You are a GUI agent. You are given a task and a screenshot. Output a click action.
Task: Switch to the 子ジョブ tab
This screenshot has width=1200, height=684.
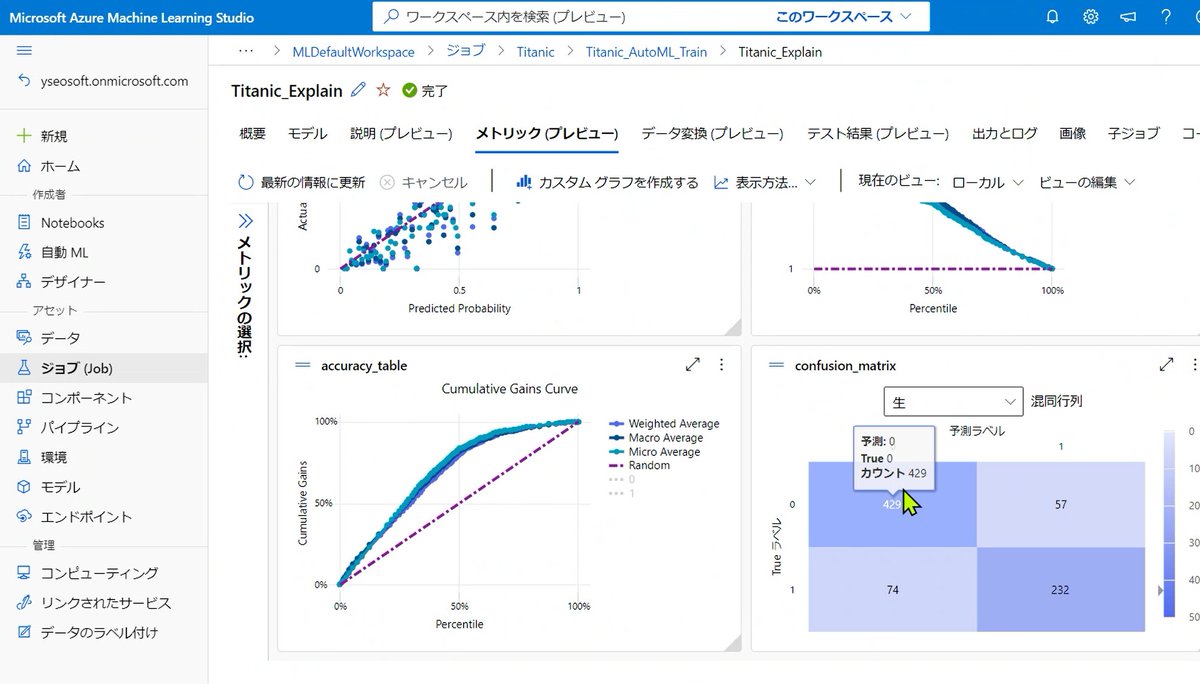[x=1134, y=134]
